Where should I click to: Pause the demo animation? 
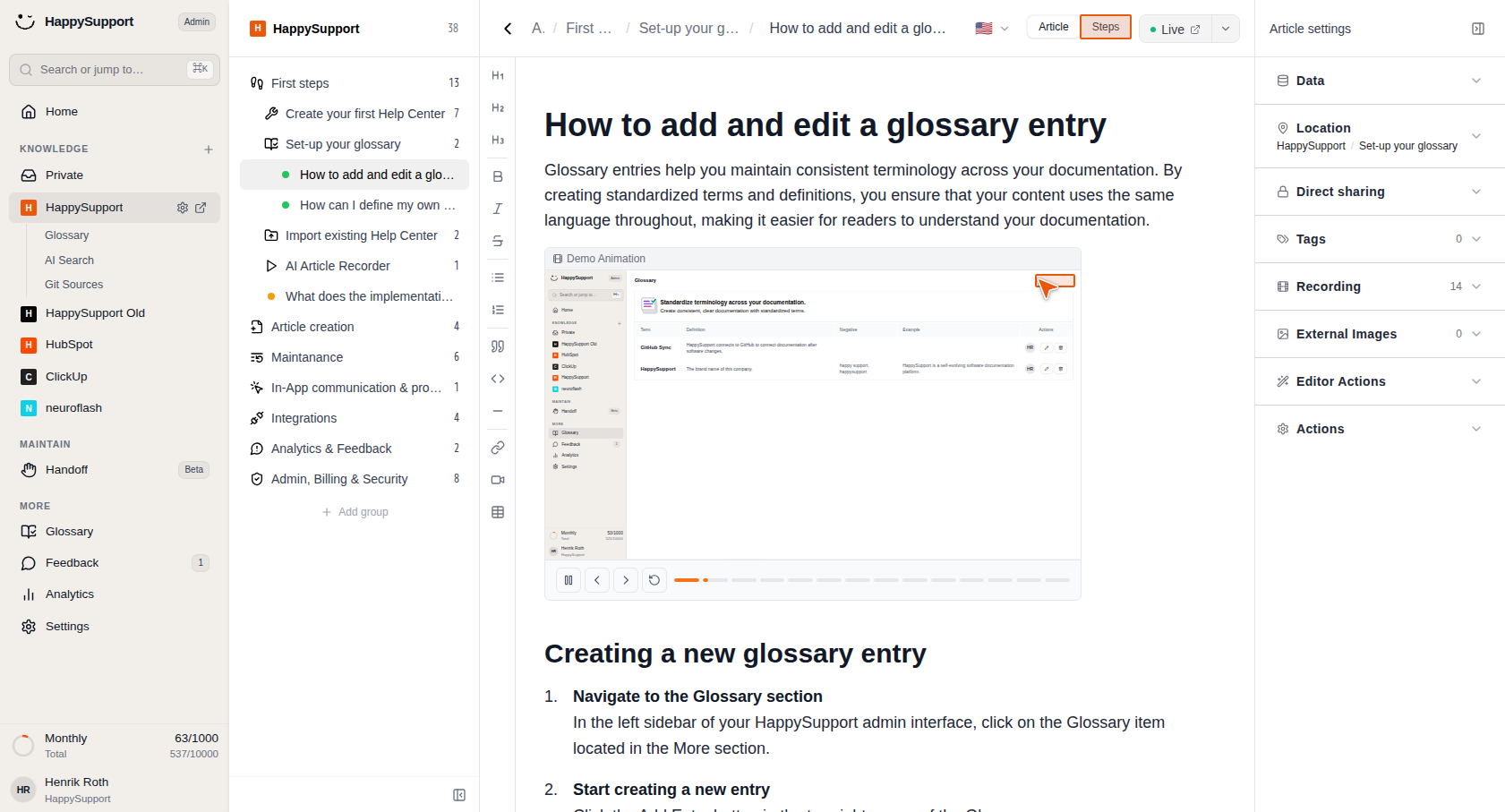(x=569, y=580)
